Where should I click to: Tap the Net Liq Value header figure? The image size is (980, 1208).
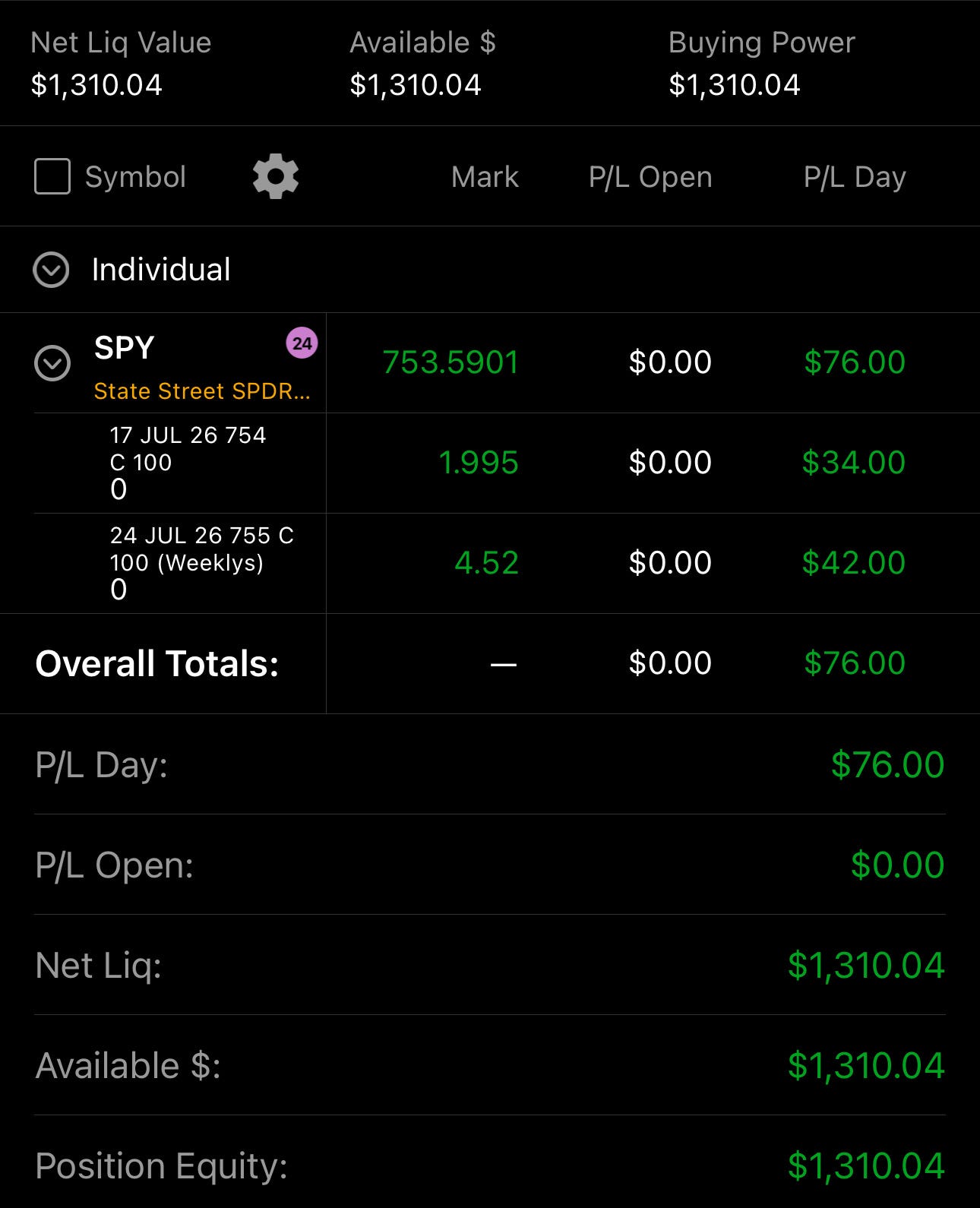[x=96, y=84]
